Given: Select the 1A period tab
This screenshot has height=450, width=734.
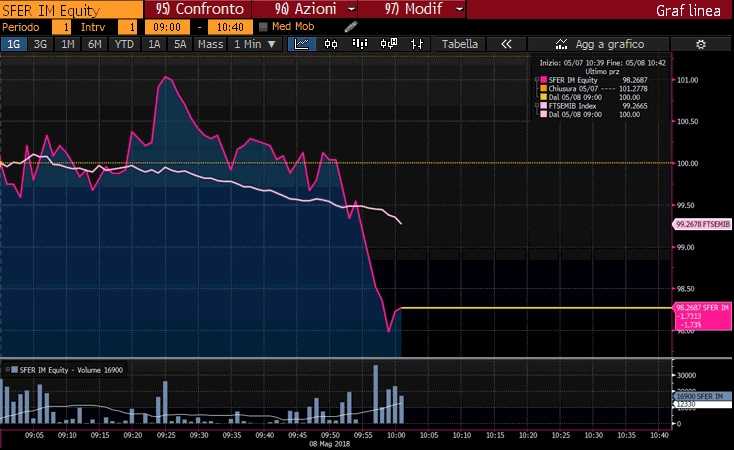Looking at the screenshot, I should coord(154,44).
